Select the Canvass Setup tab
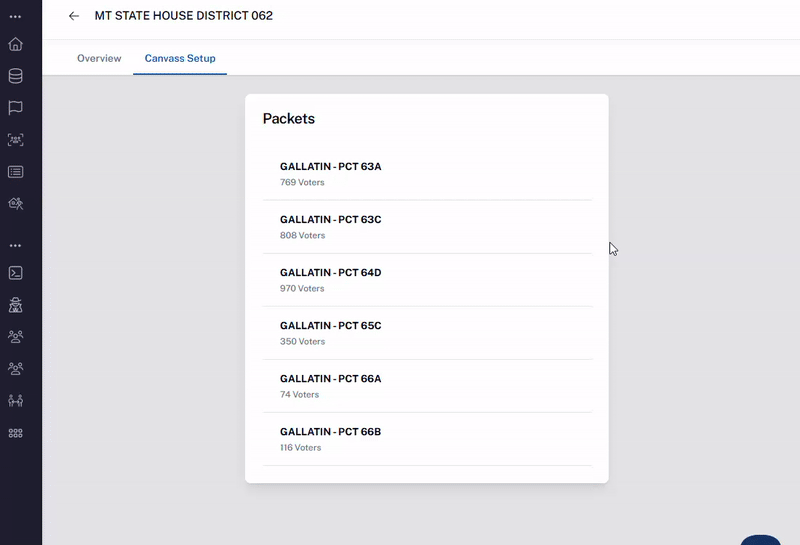The height and width of the screenshot is (545, 800). (180, 58)
